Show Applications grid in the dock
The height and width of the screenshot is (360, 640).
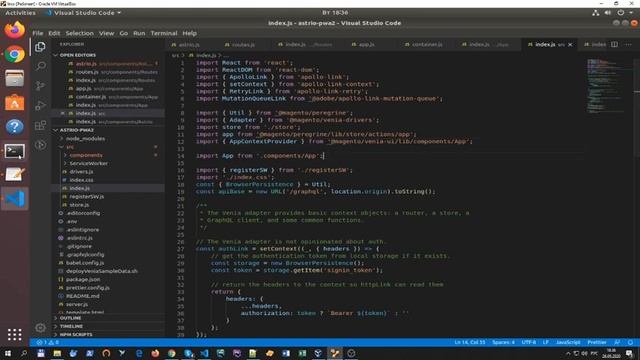click(x=15, y=335)
